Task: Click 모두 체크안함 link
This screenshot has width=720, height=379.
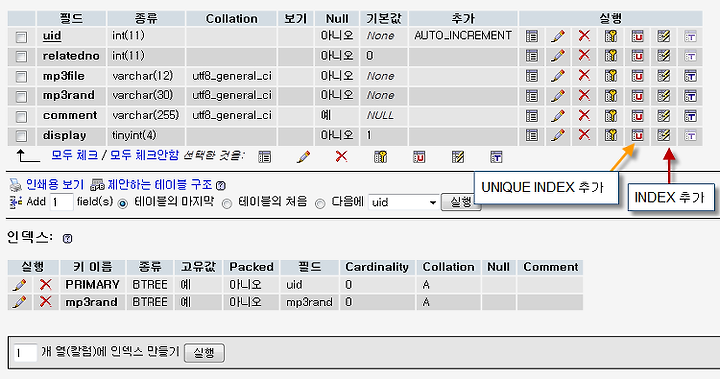Action: point(144,155)
